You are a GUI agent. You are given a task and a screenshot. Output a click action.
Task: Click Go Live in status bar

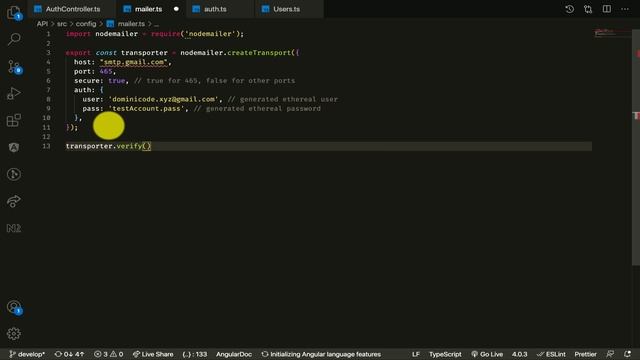487,354
